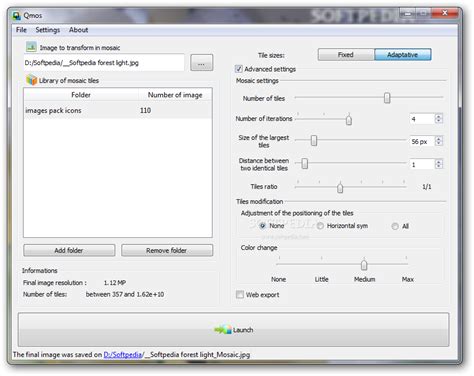Click the Tiles ratio slider handle
The height and width of the screenshot is (376, 474).
340,188
